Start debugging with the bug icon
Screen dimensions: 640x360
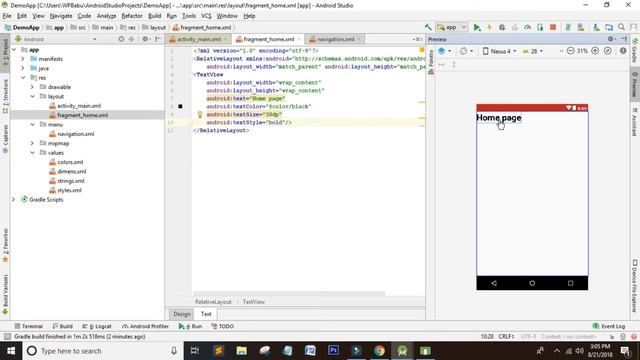click(x=502, y=27)
